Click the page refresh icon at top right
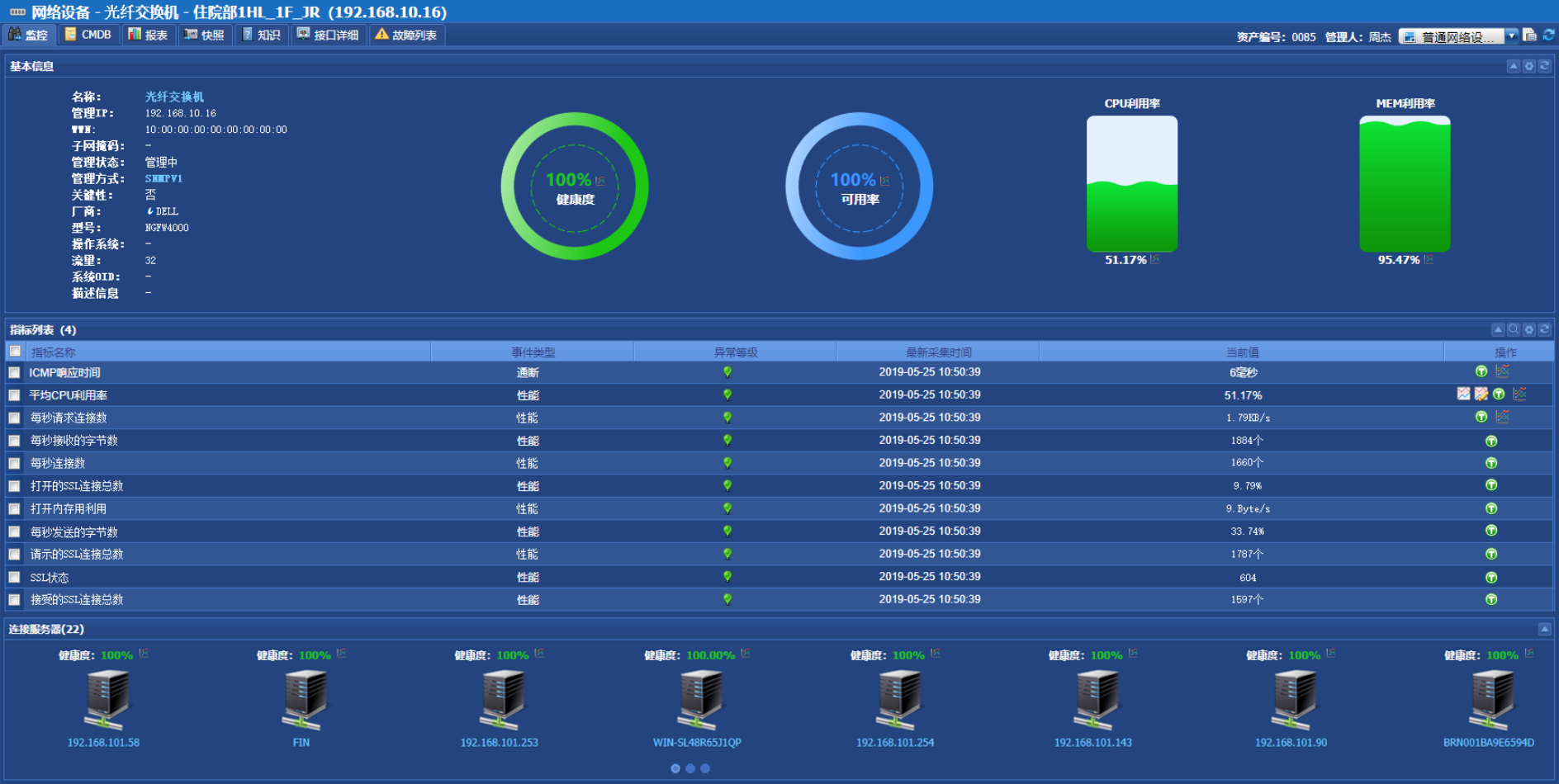Image resolution: width=1559 pixels, height=784 pixels. click(1549, 35)
